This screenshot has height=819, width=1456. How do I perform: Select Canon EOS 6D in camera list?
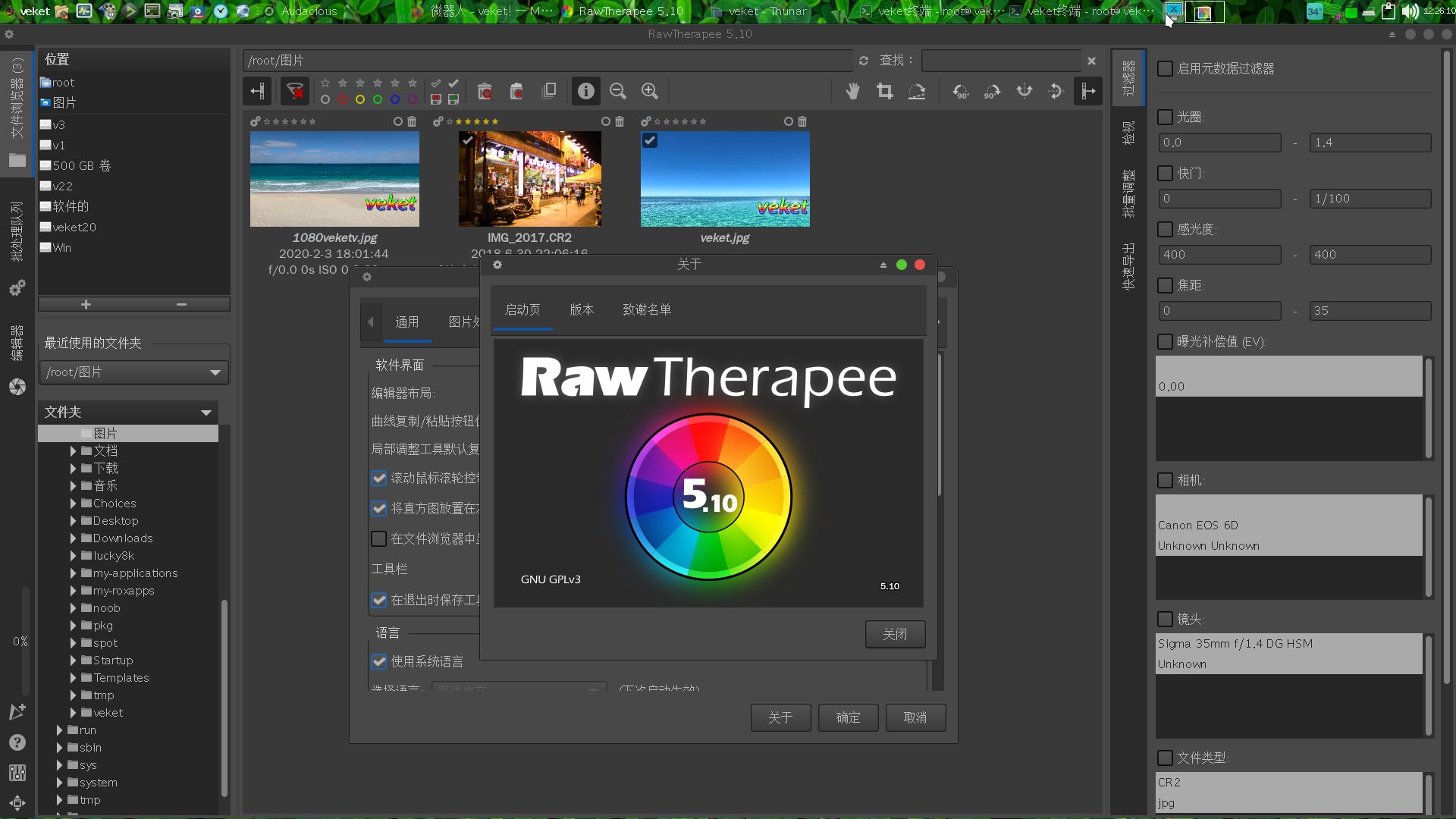(1288, 525)
